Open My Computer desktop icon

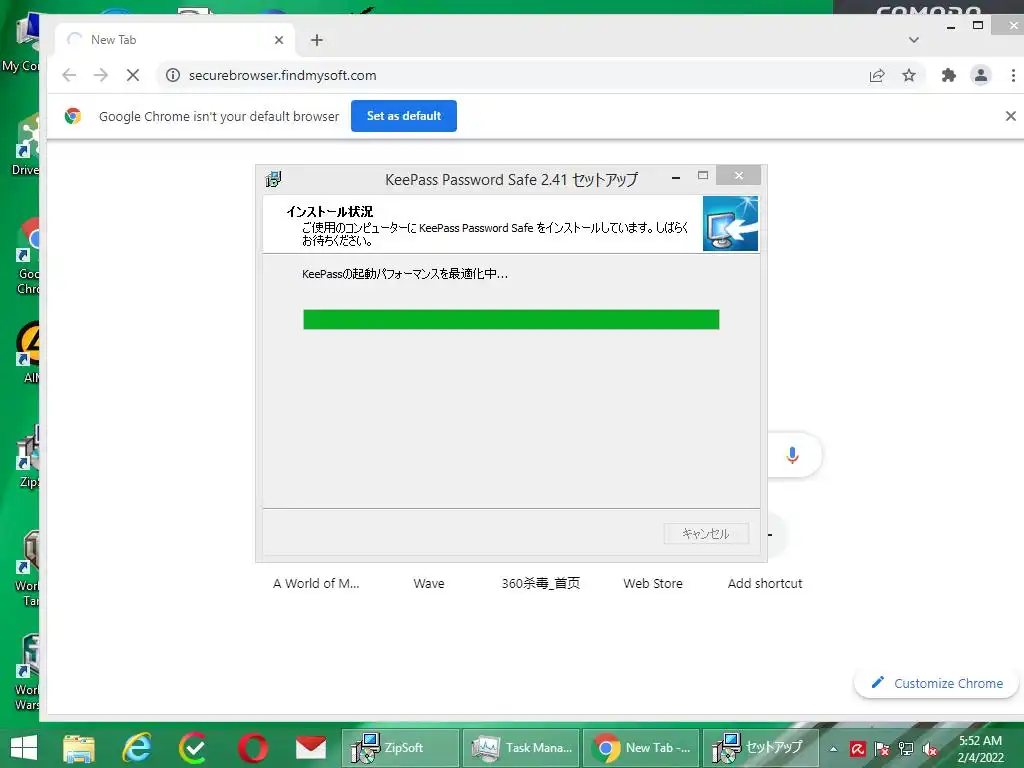[x=20, y=43]
